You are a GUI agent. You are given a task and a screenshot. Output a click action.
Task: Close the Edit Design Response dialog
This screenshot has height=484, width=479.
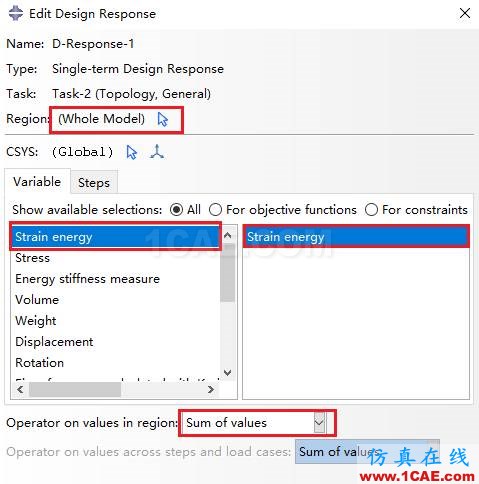tap(465, 14)
